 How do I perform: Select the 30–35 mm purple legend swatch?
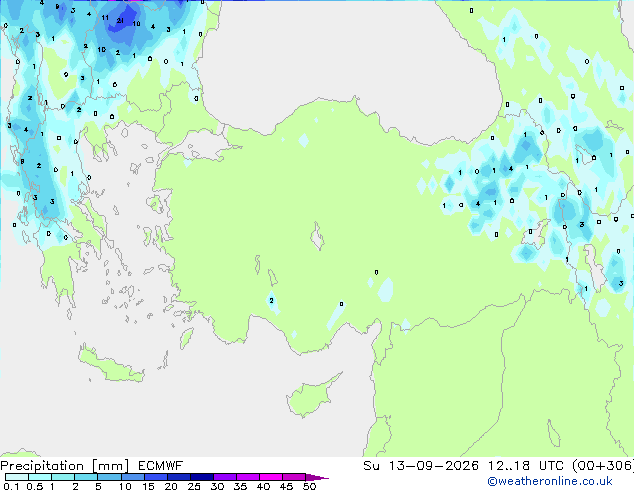[x=225, y=477]
